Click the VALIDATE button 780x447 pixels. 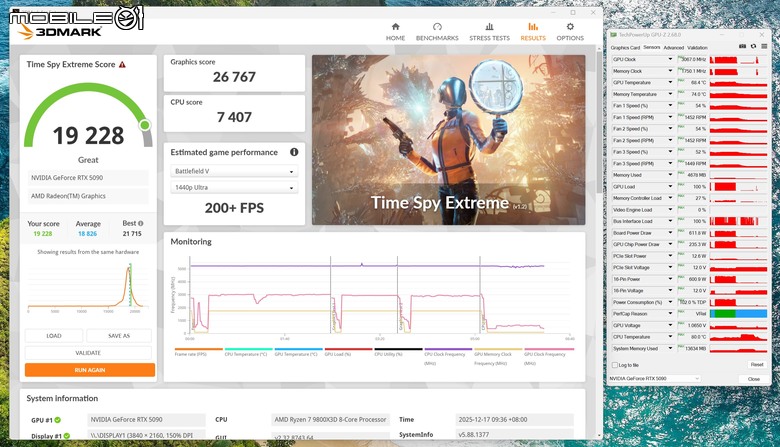point(88,353)
